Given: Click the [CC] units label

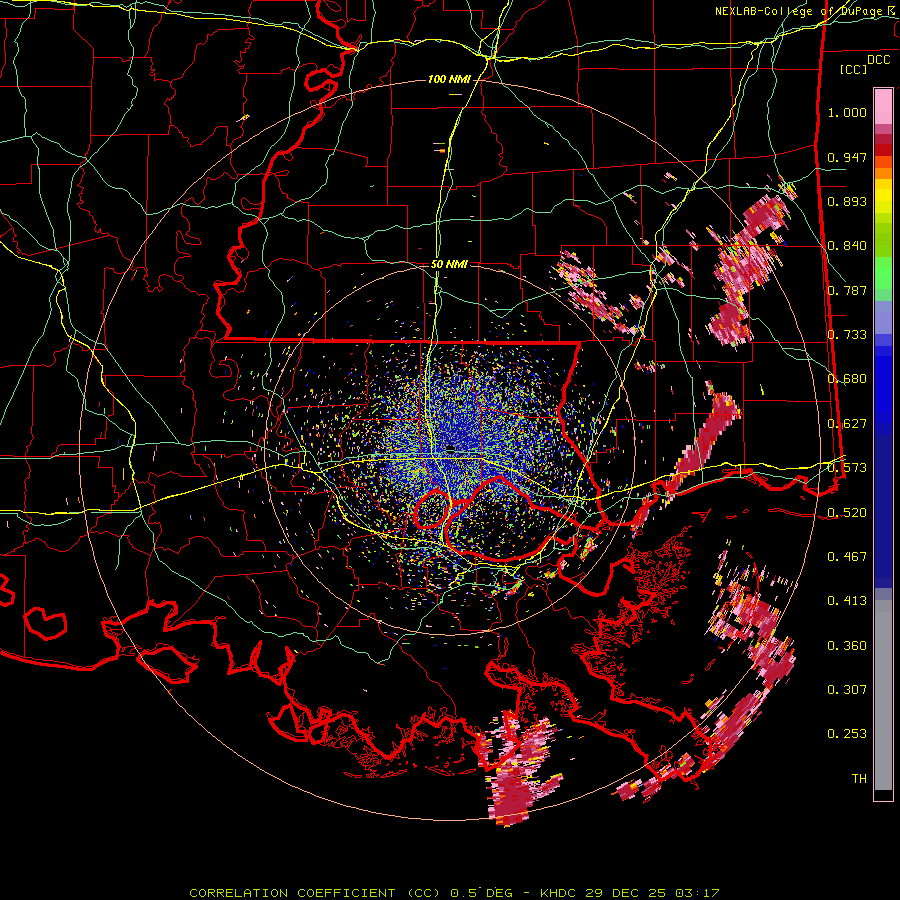Looking at the screenshot, I should point(854,69).
